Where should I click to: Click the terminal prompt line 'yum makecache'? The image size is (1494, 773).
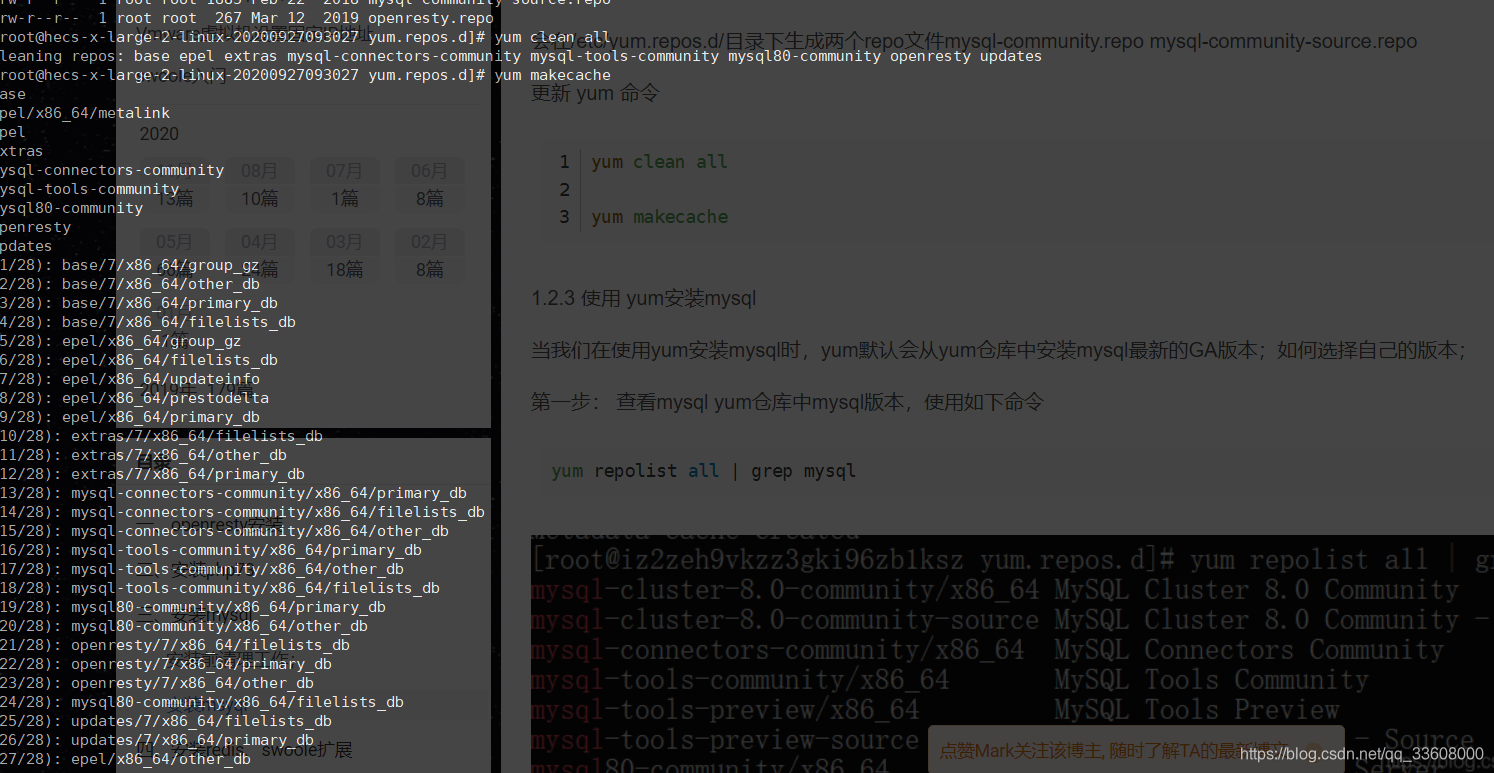pyautogui.click(x=305, y=75)
